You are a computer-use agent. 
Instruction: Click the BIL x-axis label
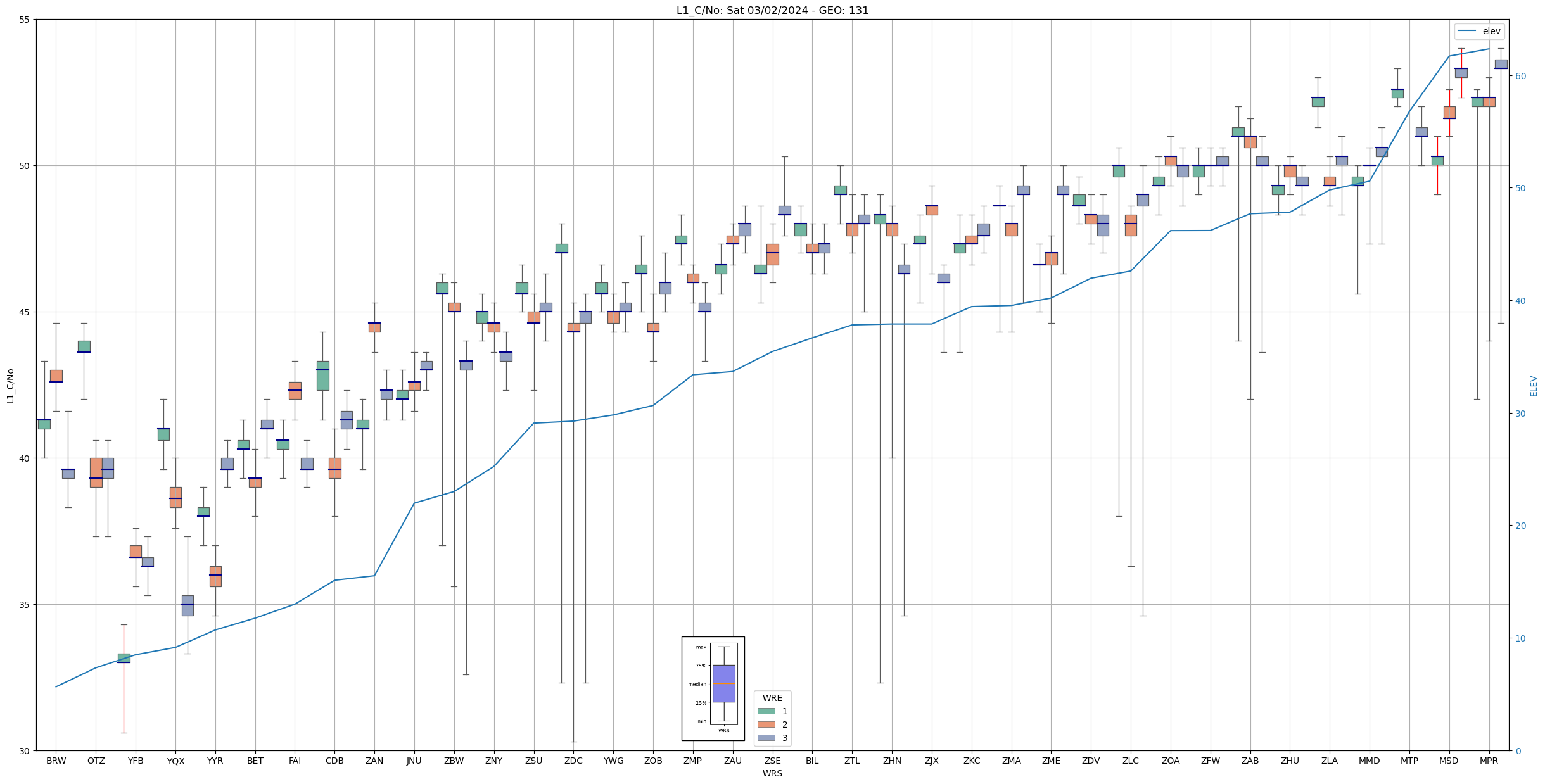812,761
